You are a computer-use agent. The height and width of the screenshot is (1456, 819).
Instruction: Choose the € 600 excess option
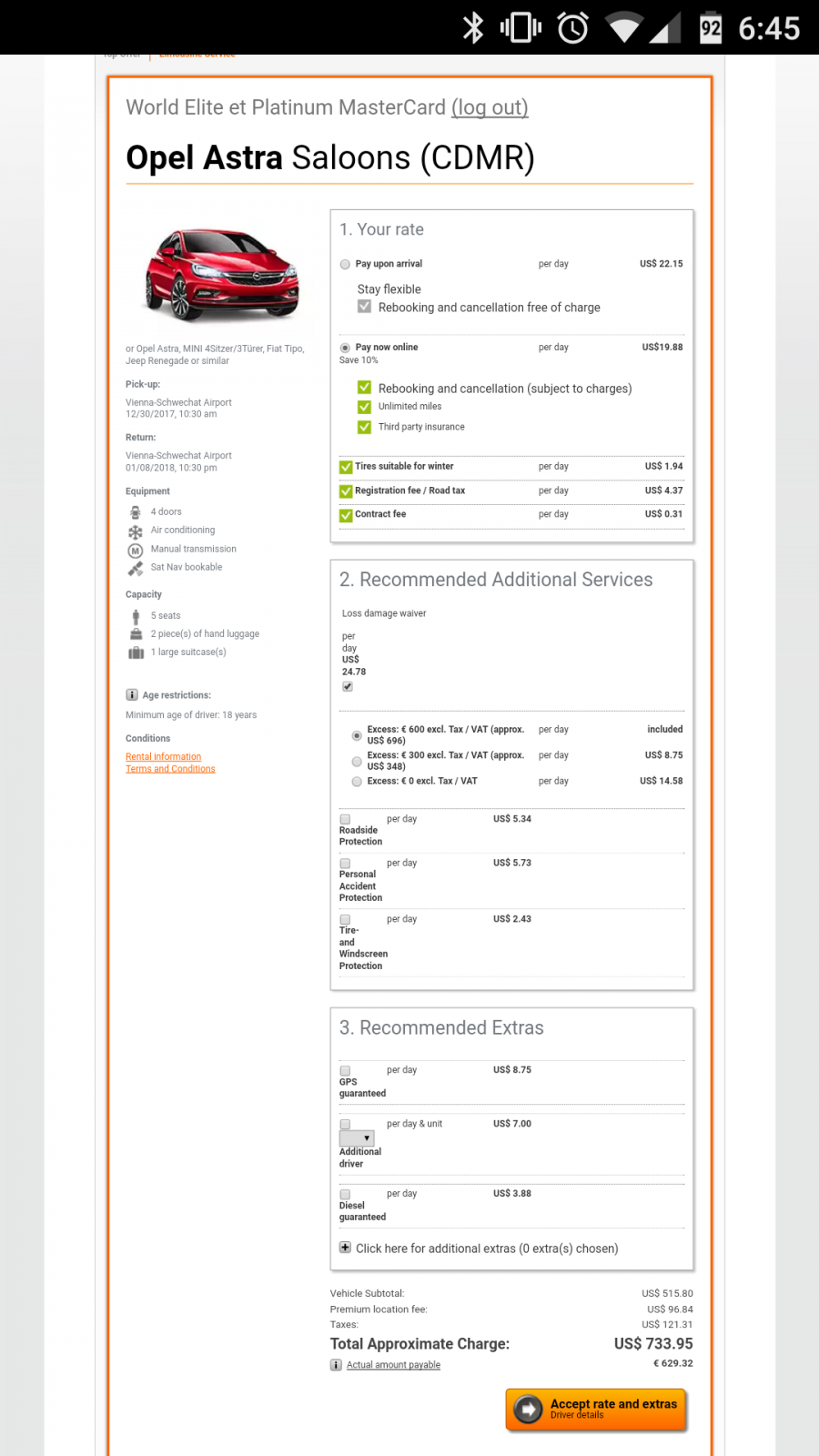(357, 735)
